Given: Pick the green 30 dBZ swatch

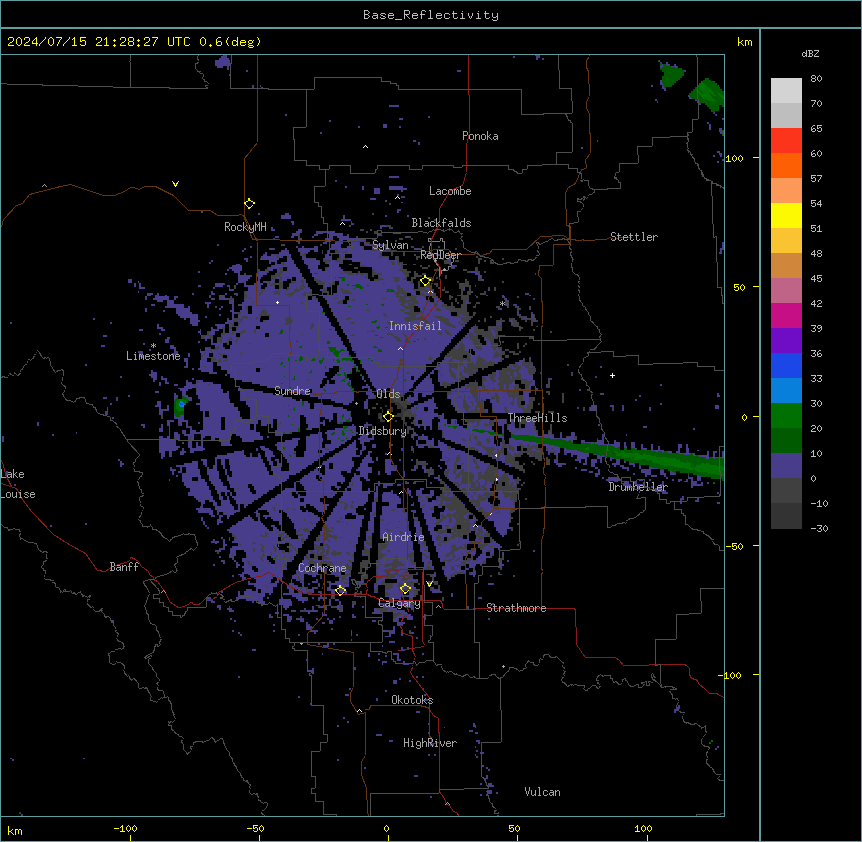Looking at the screenshot, I should [x=786, y=416].
